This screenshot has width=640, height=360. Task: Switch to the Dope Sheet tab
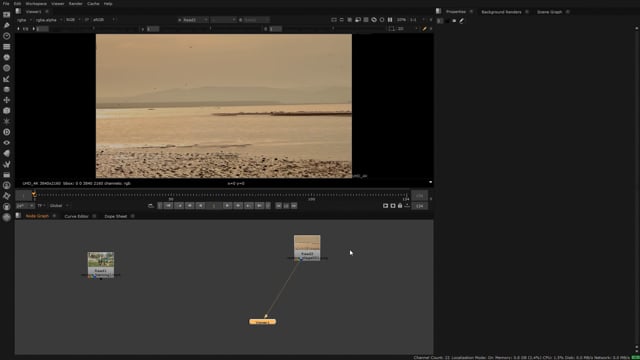tap(116, 216)
